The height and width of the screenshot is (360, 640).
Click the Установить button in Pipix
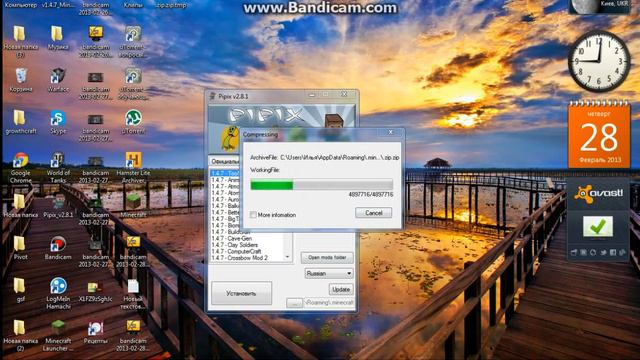[241, 293]
